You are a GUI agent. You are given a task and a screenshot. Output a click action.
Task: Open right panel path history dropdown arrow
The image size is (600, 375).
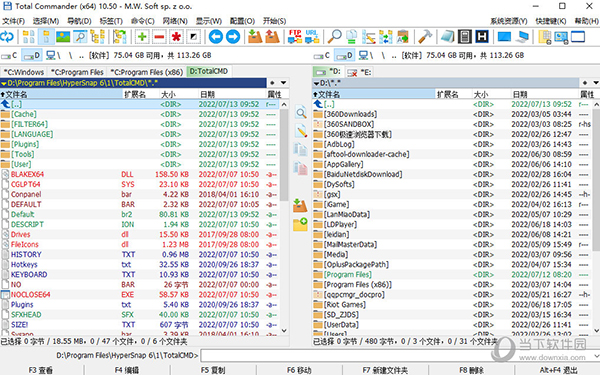(x=595, y=83)
